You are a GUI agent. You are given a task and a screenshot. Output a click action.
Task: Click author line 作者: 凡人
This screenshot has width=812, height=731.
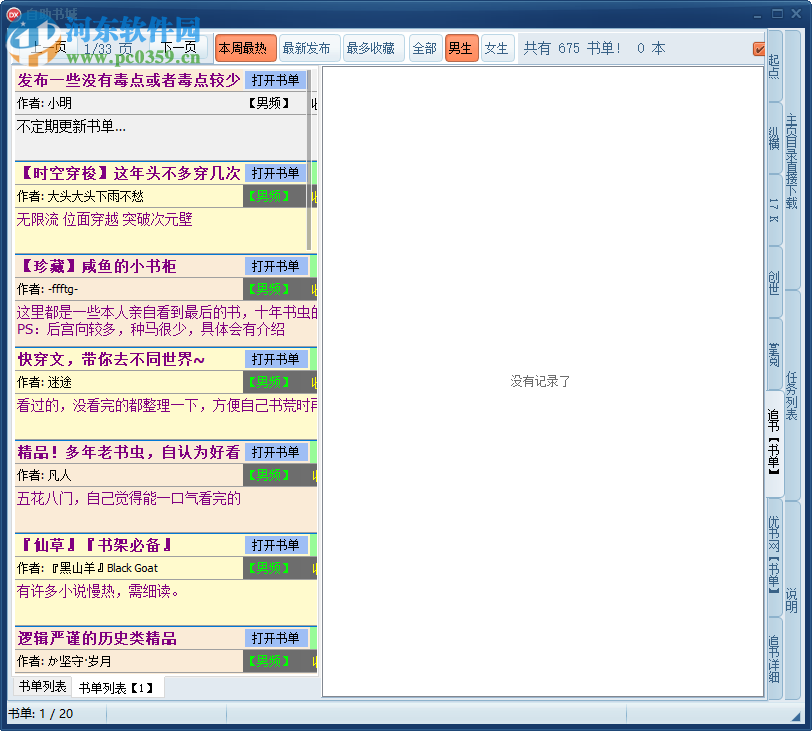point(45,475)
